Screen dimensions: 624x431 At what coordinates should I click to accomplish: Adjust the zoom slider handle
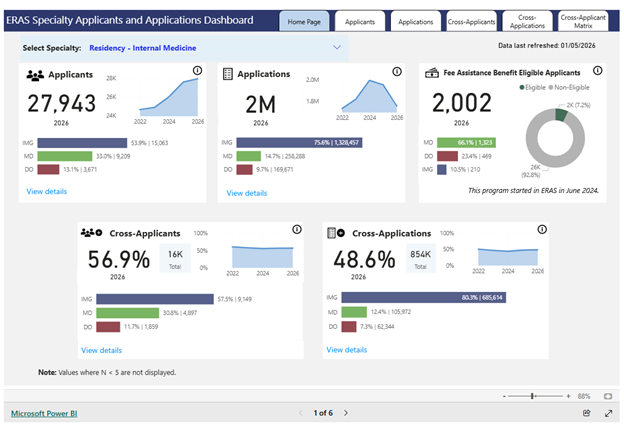532,396
